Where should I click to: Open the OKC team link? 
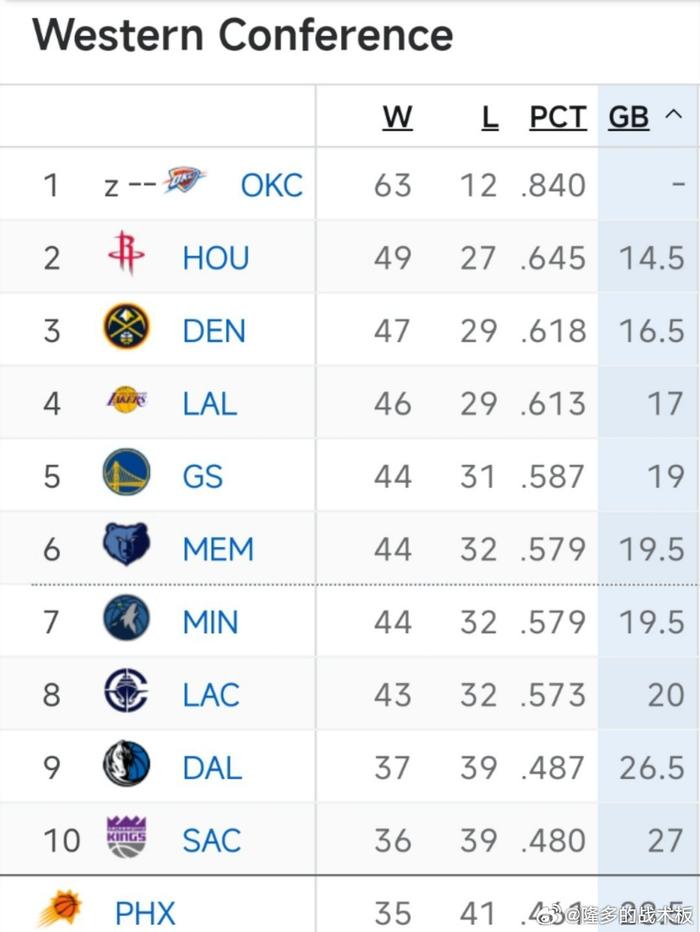271,185
